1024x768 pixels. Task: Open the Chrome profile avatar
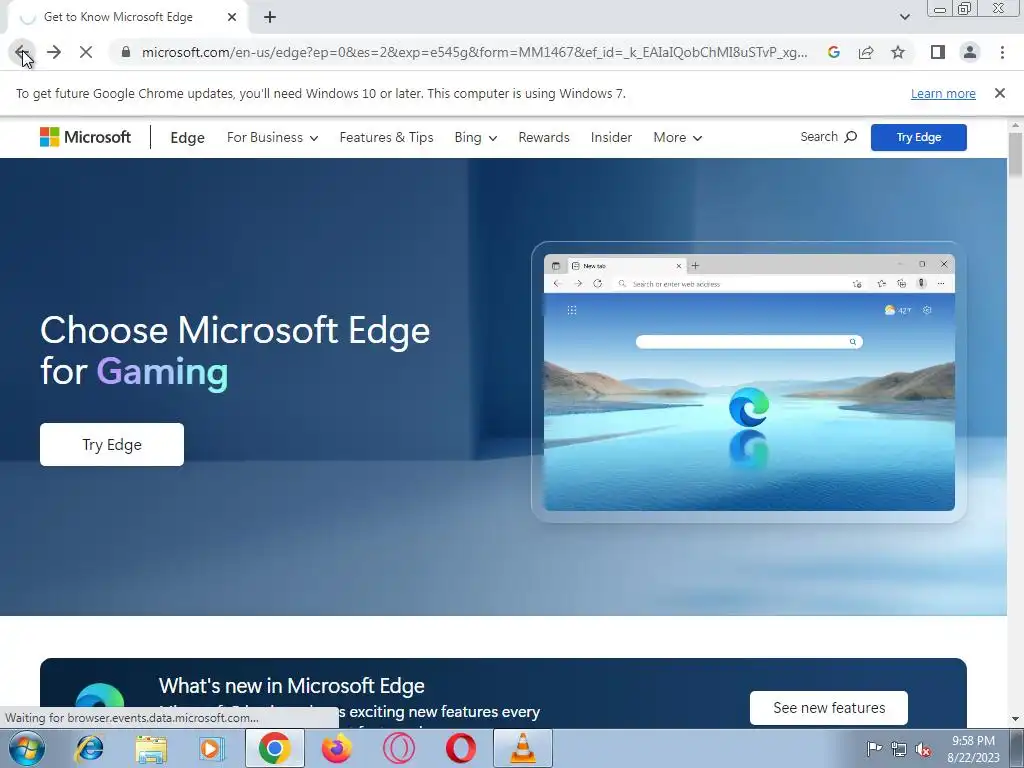pyautogui.click(x=970, y=52)
